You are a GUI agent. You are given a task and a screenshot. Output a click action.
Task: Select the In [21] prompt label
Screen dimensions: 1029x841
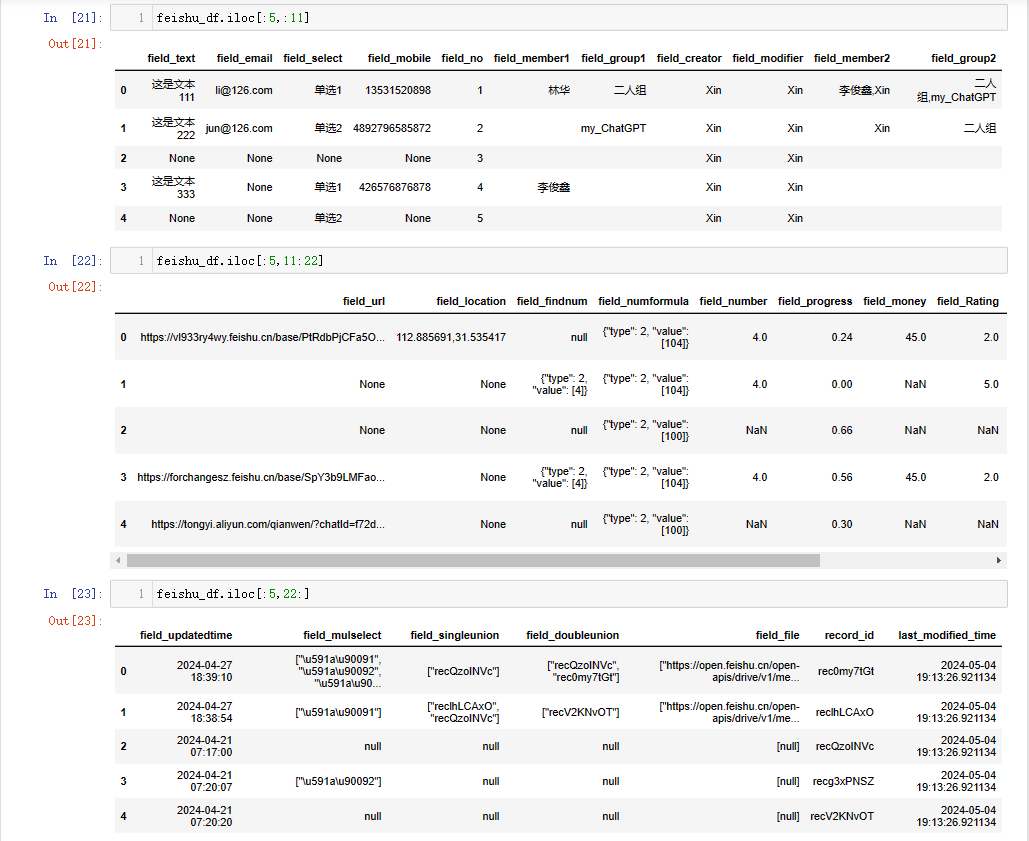[x=73, y=18]
